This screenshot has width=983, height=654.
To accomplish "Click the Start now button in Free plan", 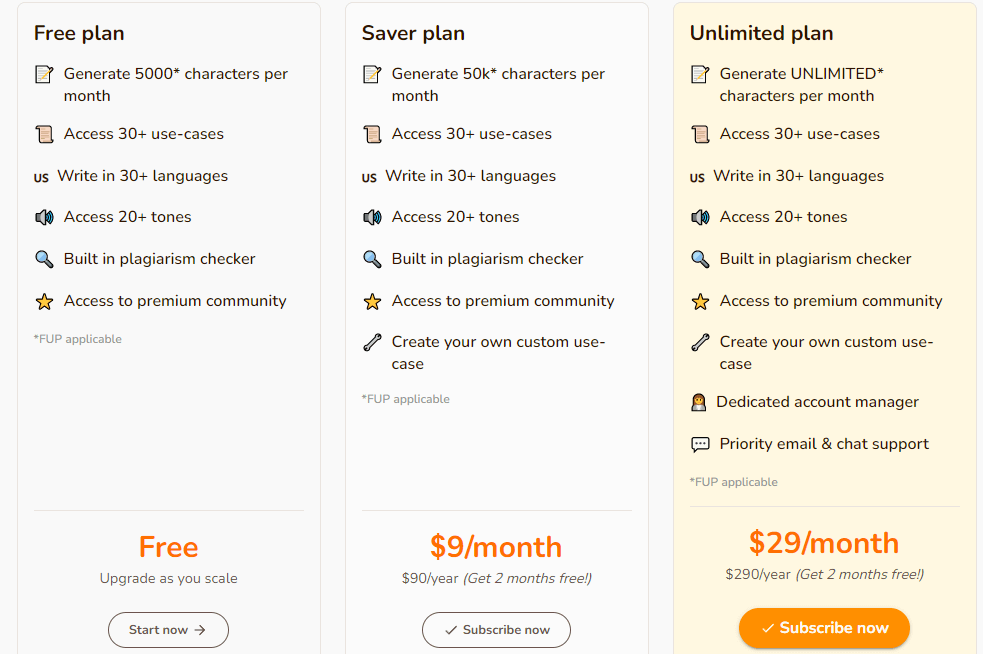I will click(x=168, y=630).
